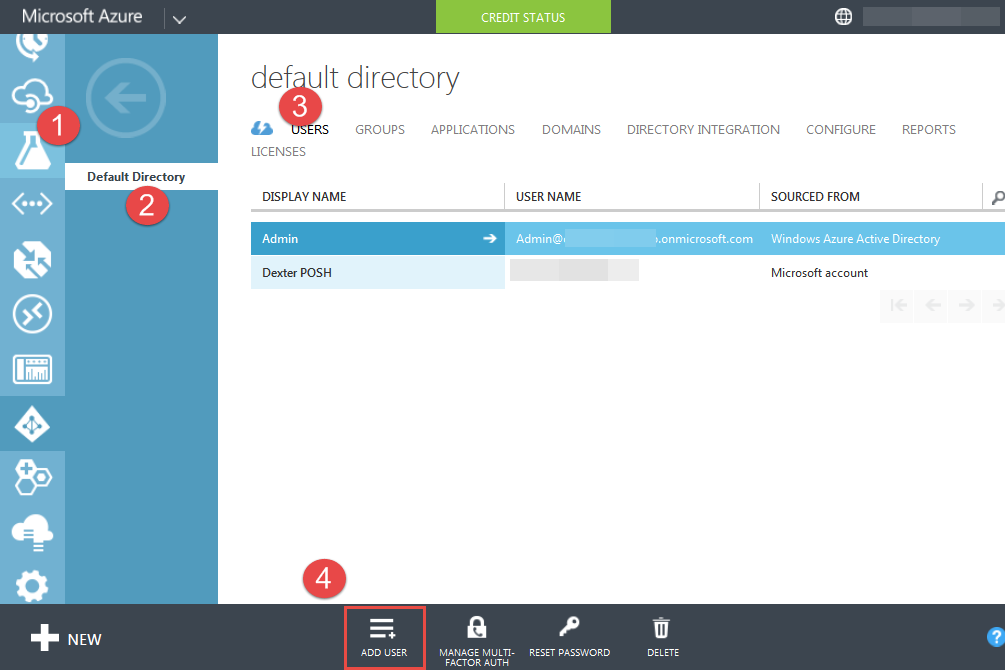Screen dimensions: 1005x670
Task: Click the help question mark icon
Action: click(996, 637)
